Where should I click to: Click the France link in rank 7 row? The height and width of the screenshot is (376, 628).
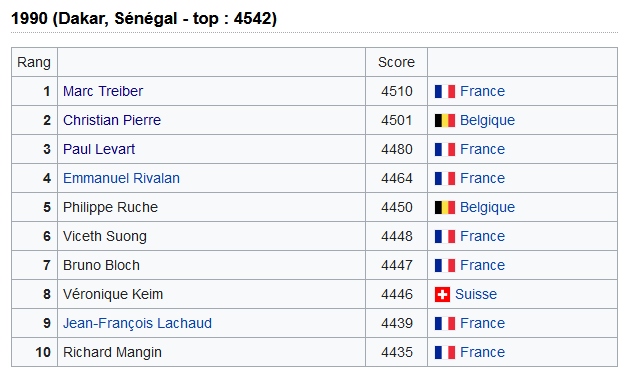click(x=482, y=265)
